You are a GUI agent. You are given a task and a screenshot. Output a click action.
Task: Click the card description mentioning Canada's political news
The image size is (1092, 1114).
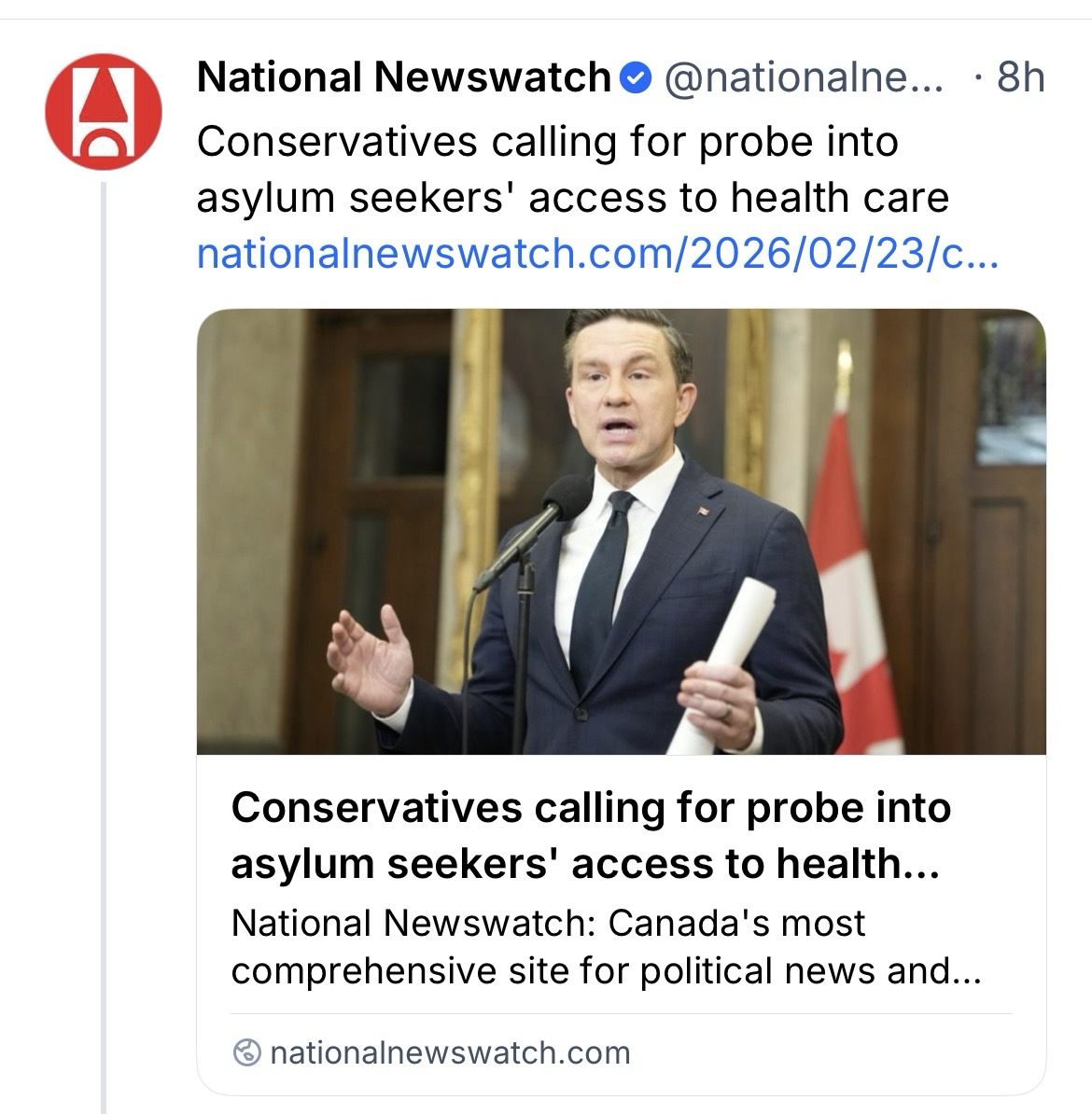tap(605, 947)
